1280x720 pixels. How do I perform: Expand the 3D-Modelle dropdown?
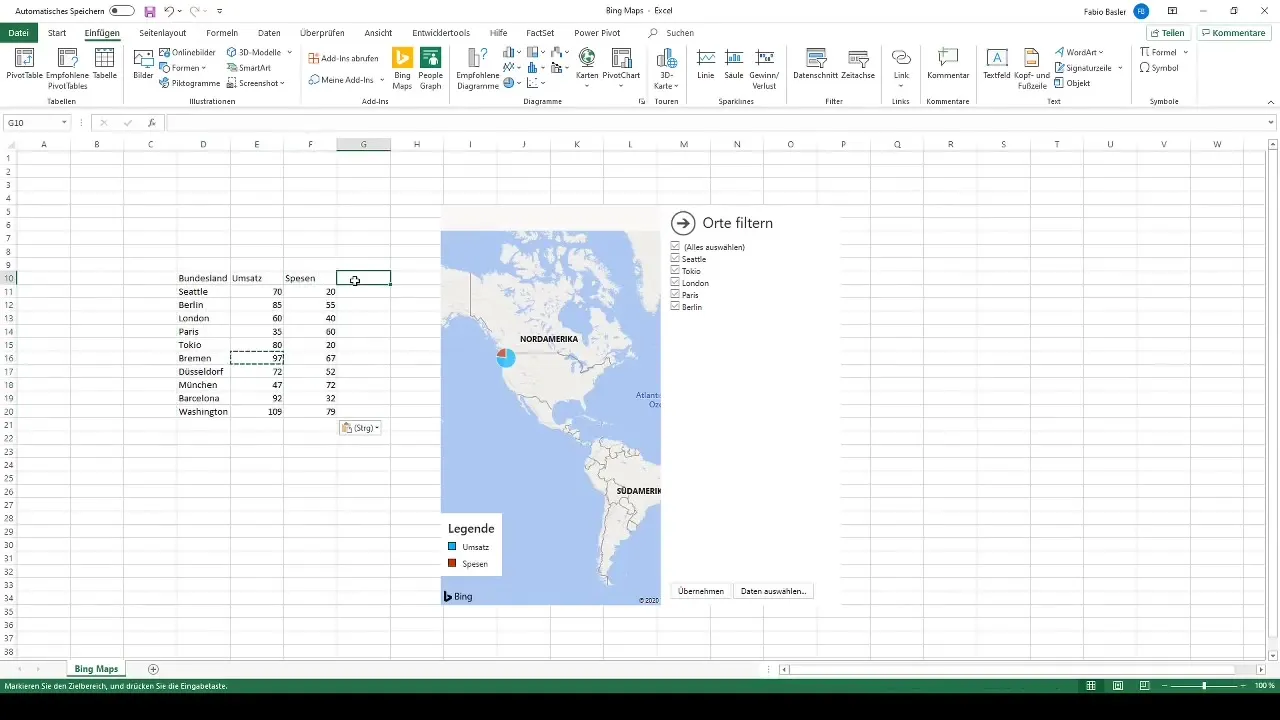click(290, 52)
